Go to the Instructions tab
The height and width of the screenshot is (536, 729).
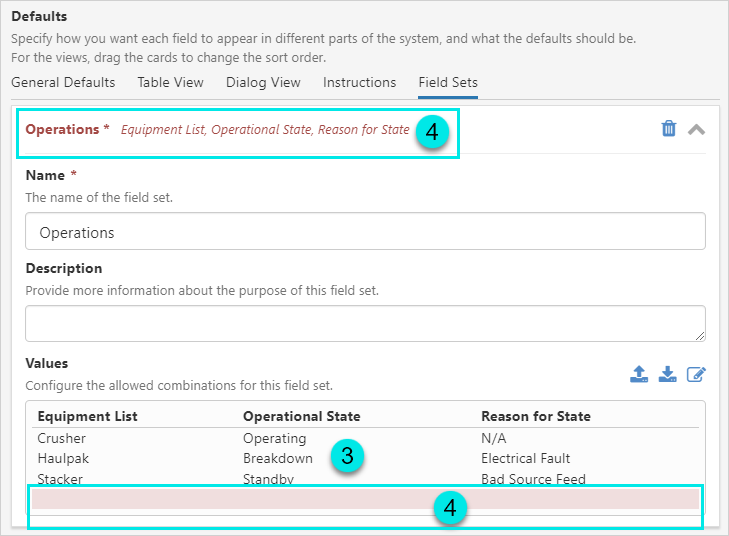(x=359, y=83)
